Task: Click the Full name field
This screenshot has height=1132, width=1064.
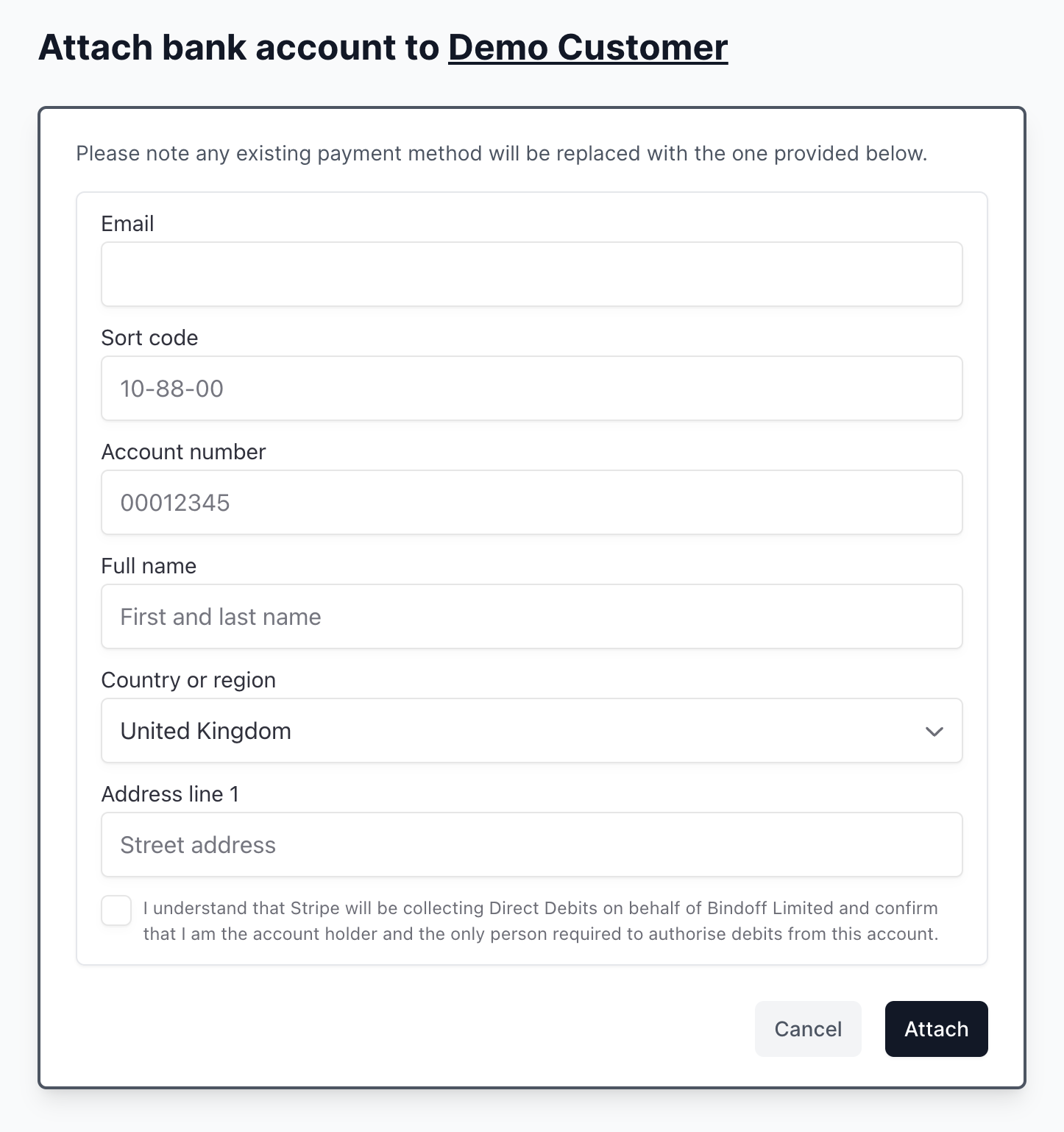Action: point(531,616)
